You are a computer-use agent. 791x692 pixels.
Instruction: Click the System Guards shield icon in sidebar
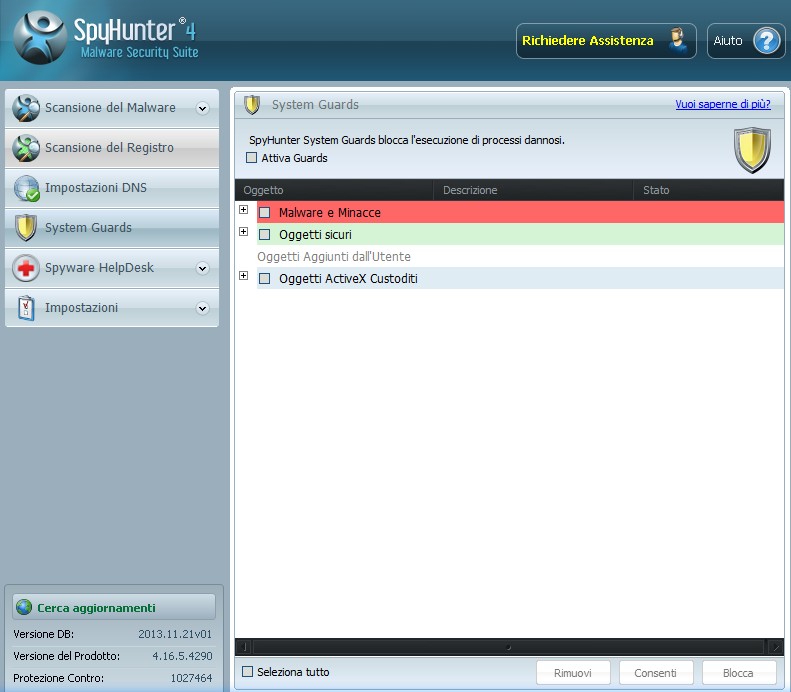point(26,228)
